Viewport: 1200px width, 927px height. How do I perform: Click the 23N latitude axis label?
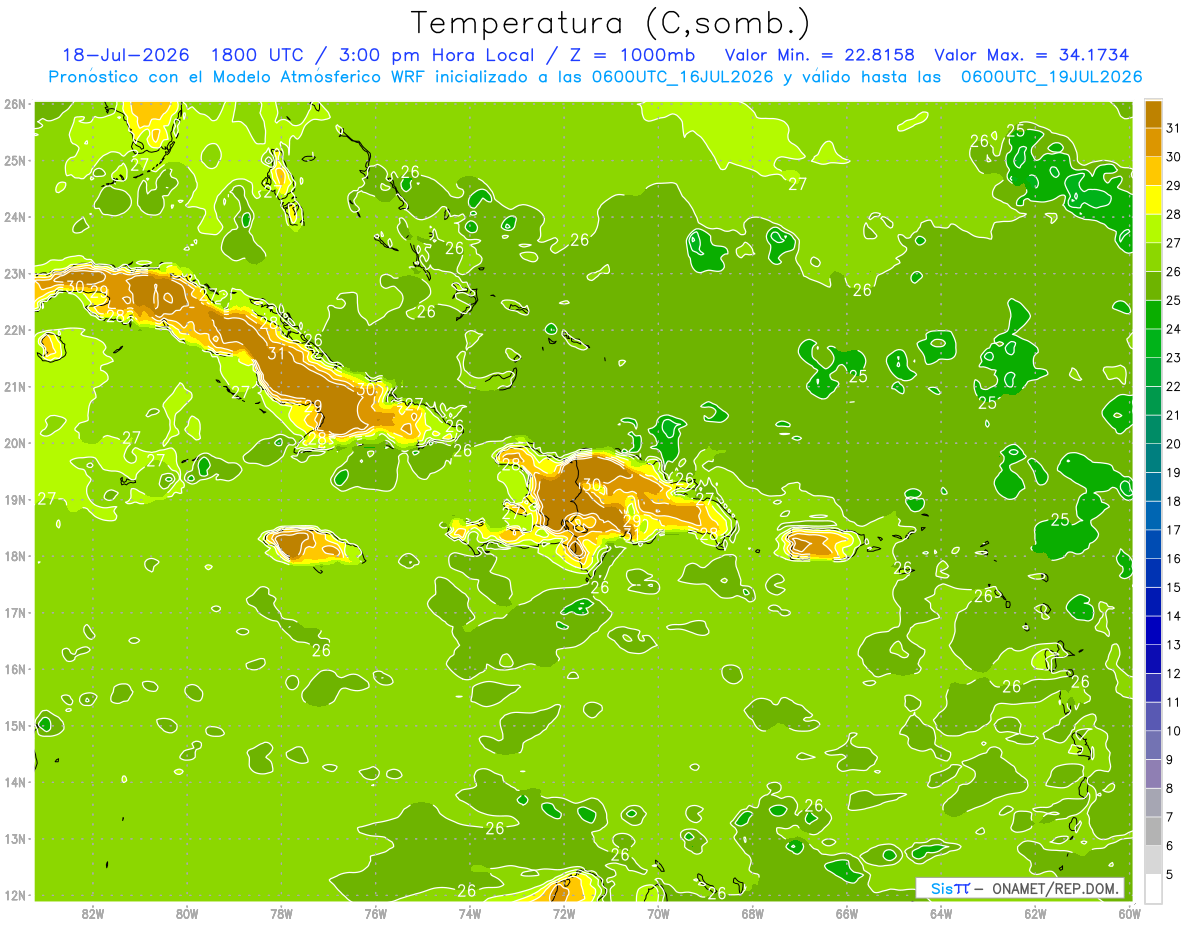click(x=15, y=273)
